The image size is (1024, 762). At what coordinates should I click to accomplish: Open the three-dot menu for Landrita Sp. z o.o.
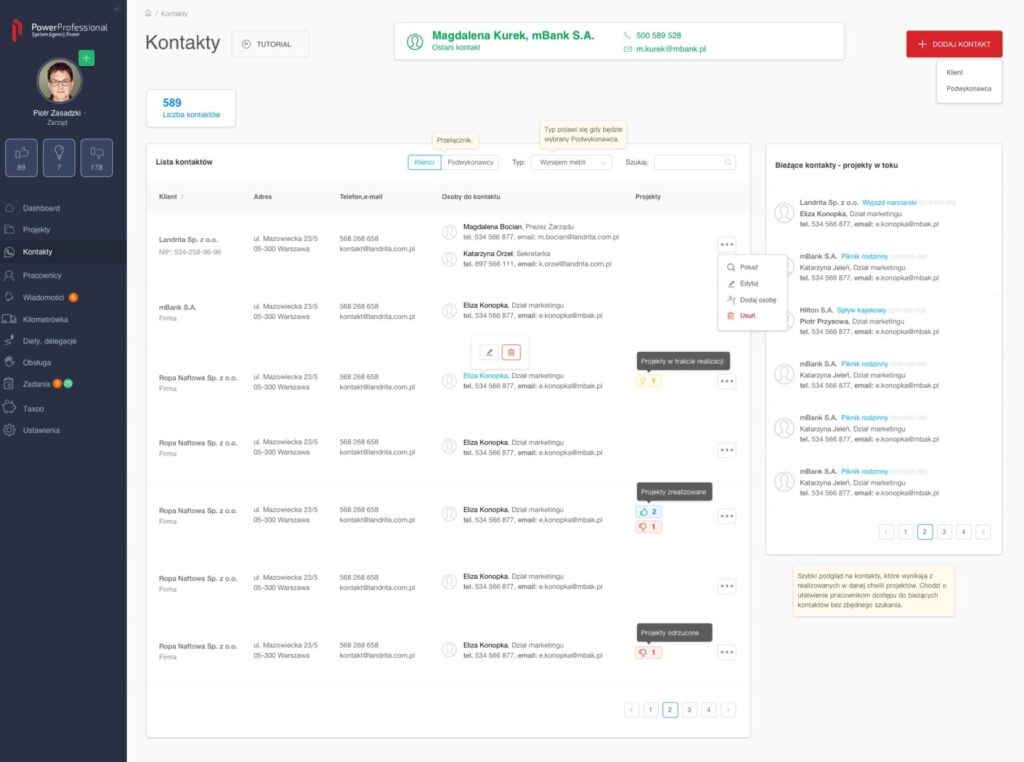pos(726,244)
